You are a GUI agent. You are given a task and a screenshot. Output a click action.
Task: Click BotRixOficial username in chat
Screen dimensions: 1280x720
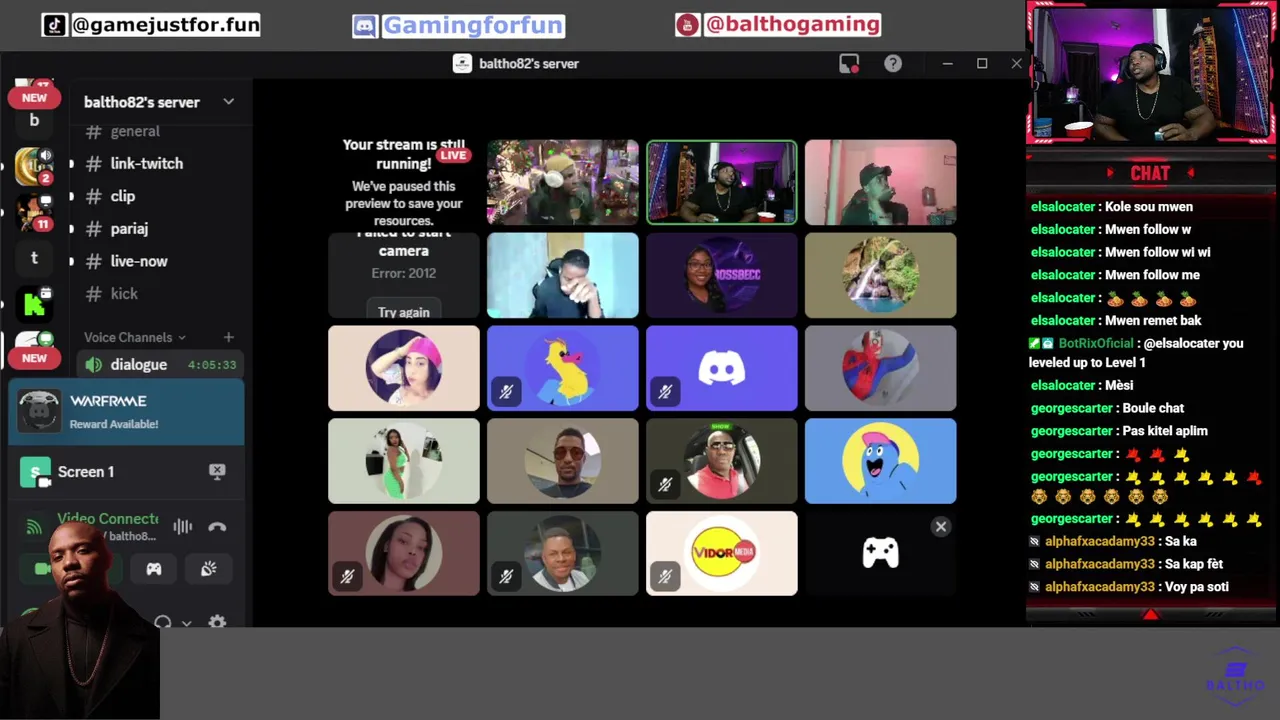tap(1095, 343)
